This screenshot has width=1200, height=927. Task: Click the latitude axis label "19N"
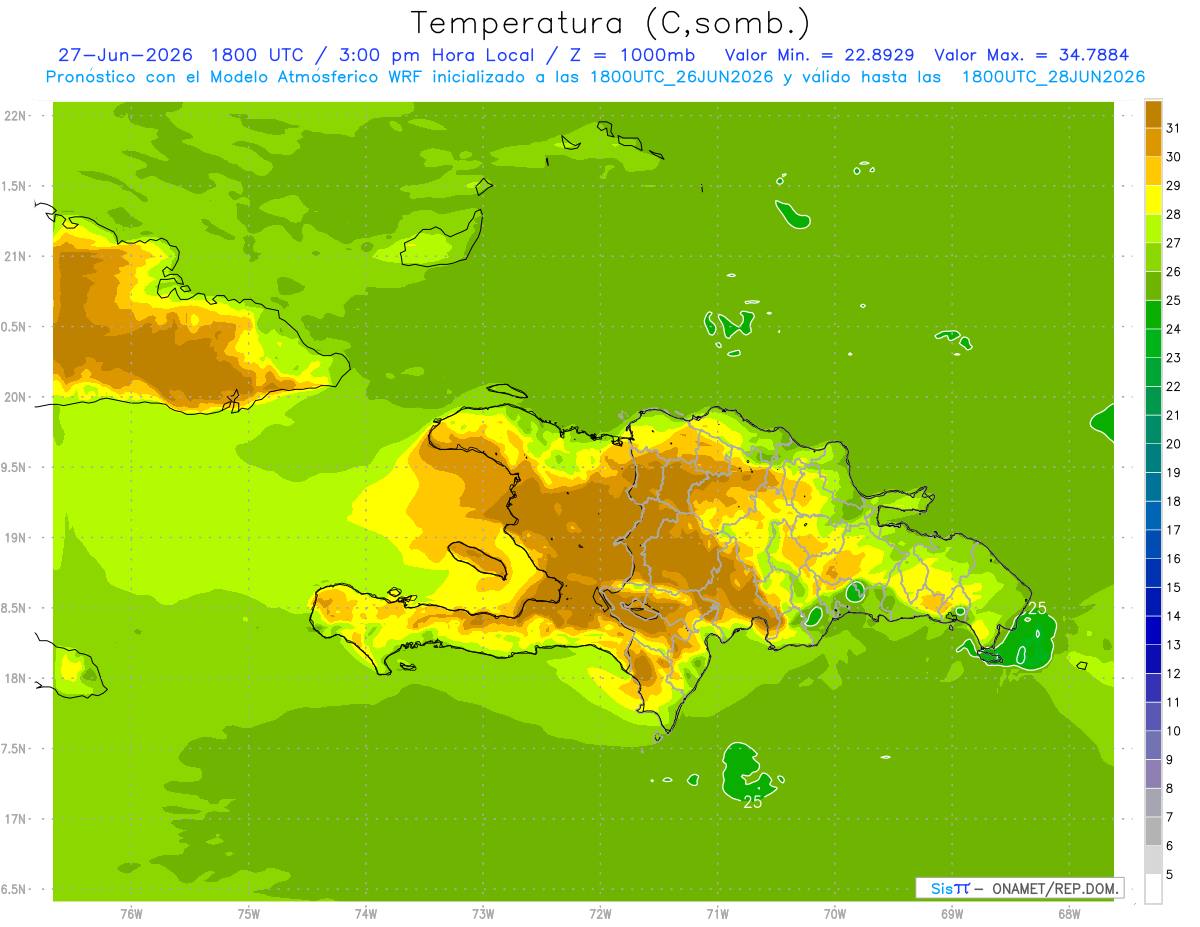pos(15,538)
